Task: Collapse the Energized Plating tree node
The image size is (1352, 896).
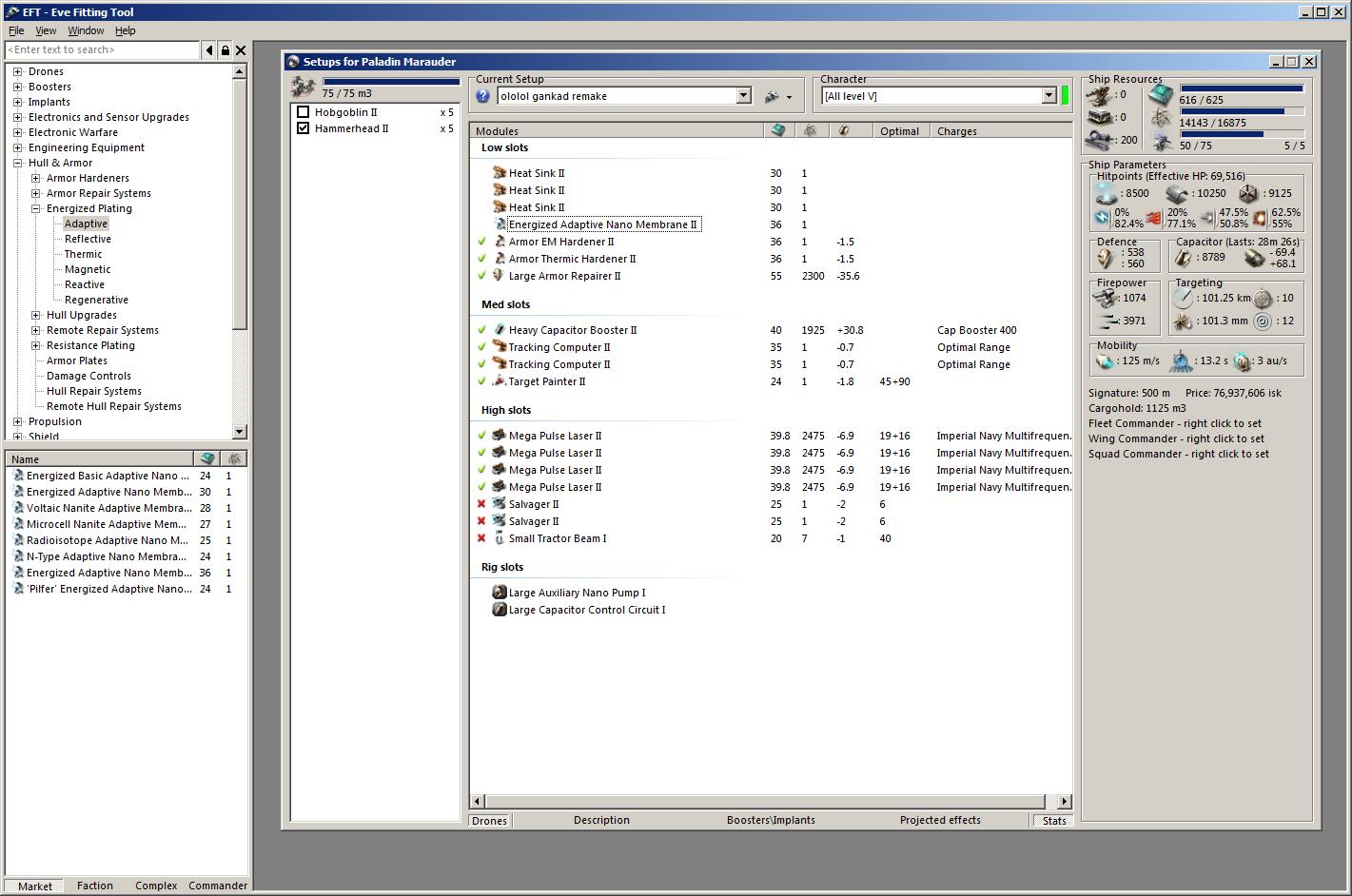Action: [x=35, y=208]
